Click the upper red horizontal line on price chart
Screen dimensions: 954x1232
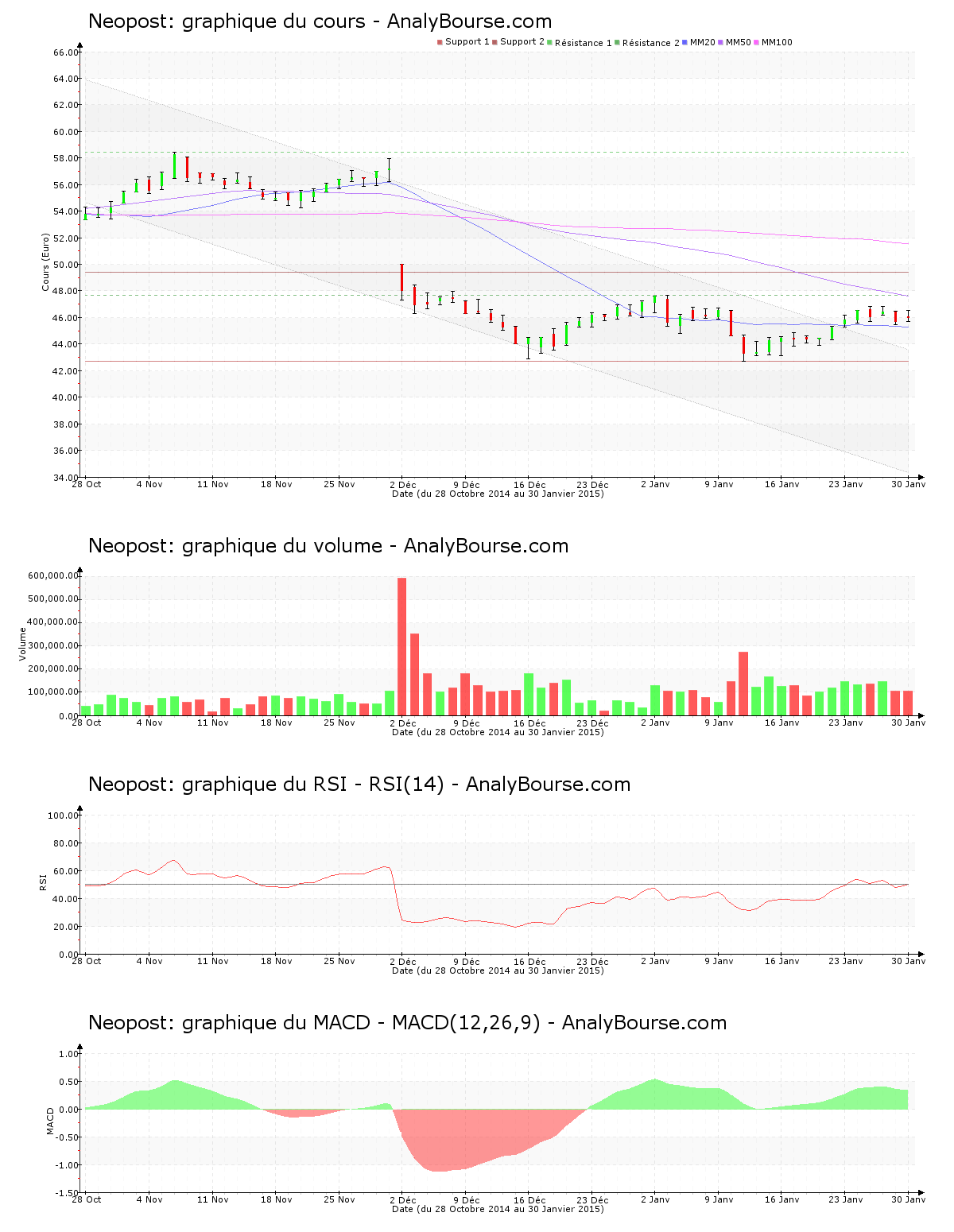(496, 273)
